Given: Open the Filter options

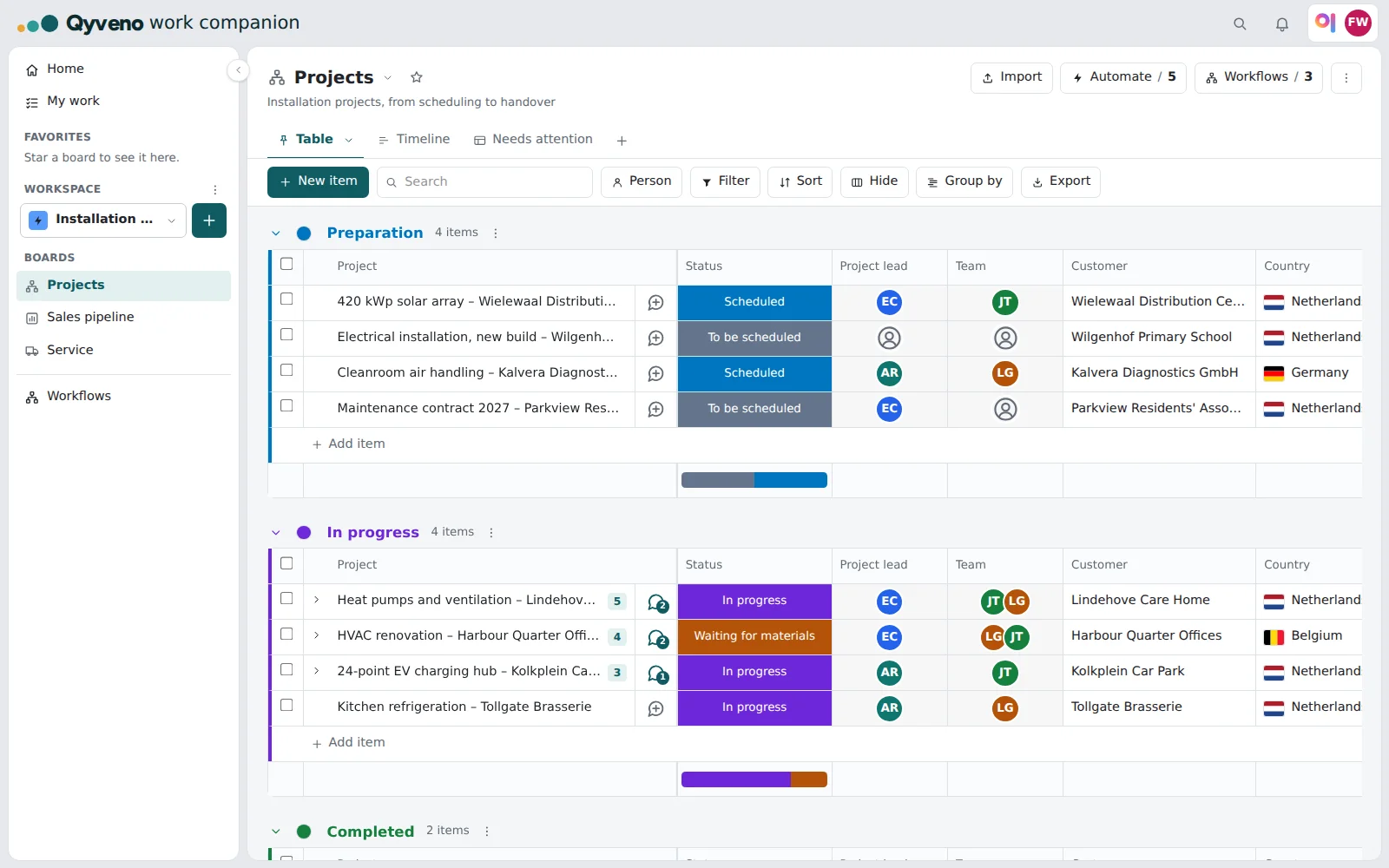Looking at the screenshot, I should click(726, 182).
